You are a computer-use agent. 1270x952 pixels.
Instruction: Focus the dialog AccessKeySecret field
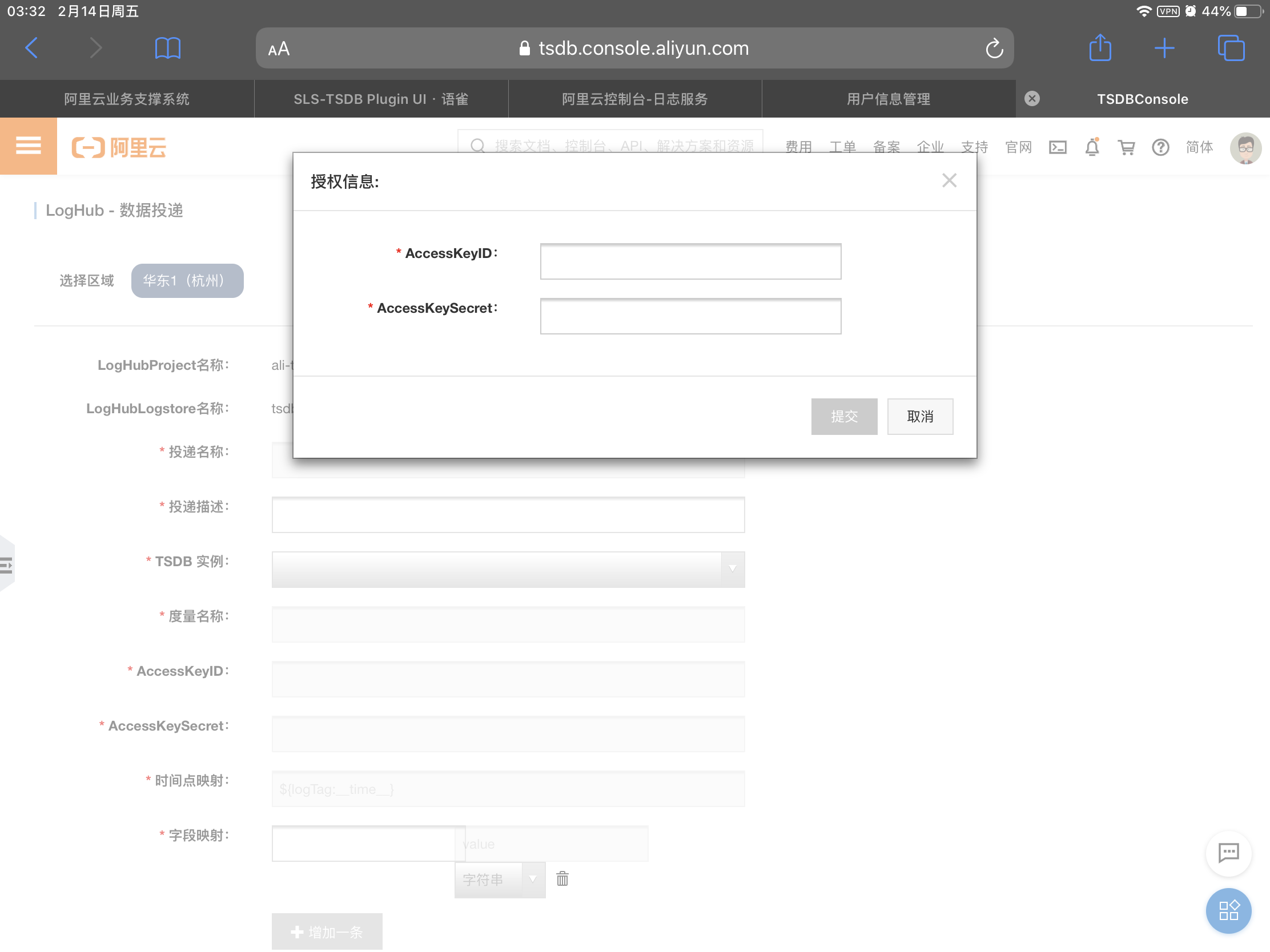pos(691,316)
